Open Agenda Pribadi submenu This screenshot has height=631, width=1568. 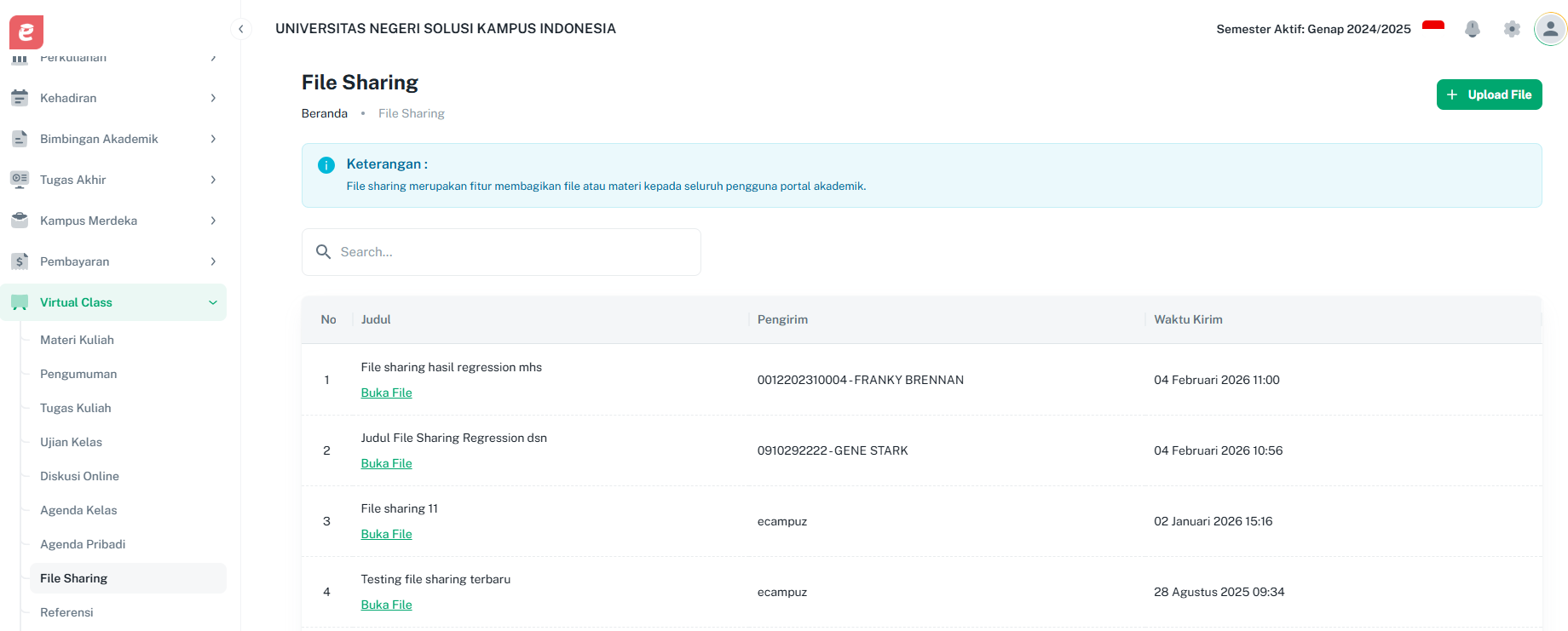[128, 544]
